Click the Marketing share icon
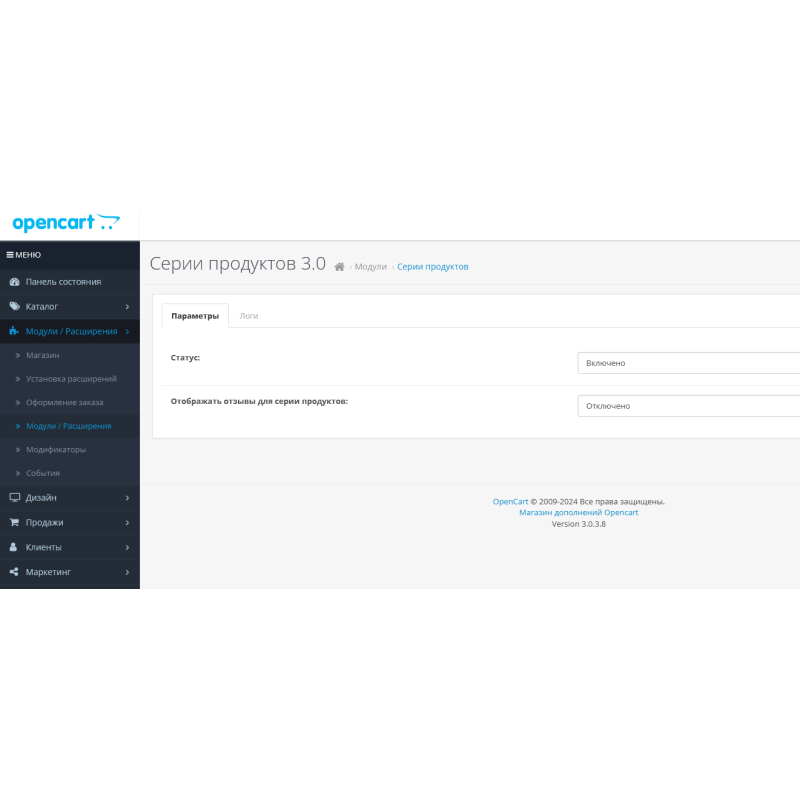The width and height of the screenshot is (800, 800). point(14,572)
